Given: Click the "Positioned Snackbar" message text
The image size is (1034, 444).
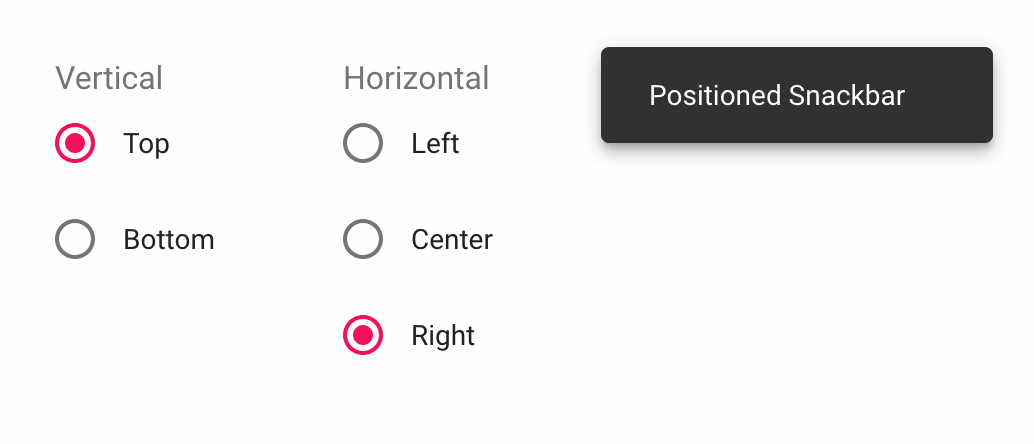Looking at the screenshot, I should tap(776, 96).
